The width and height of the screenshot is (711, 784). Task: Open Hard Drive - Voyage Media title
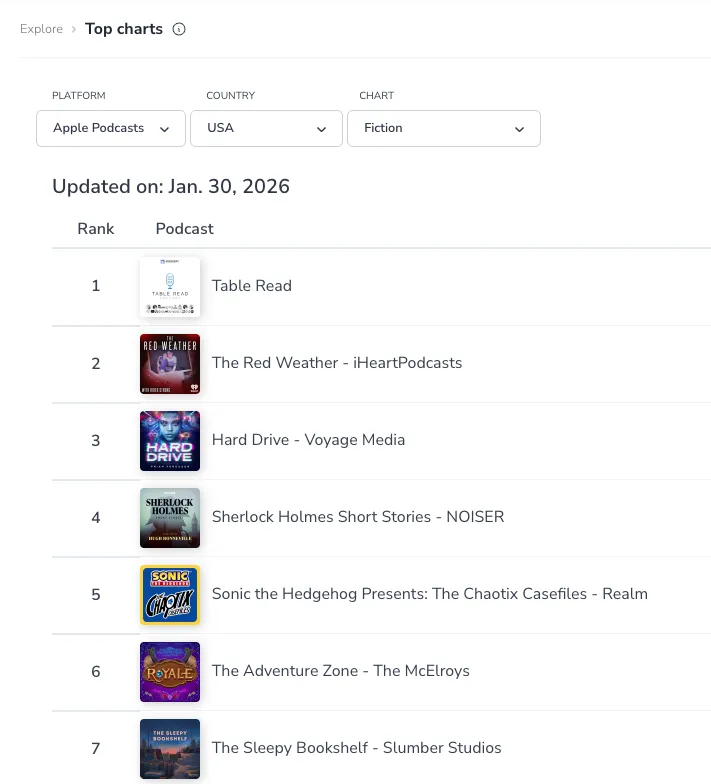click(308, 440)
